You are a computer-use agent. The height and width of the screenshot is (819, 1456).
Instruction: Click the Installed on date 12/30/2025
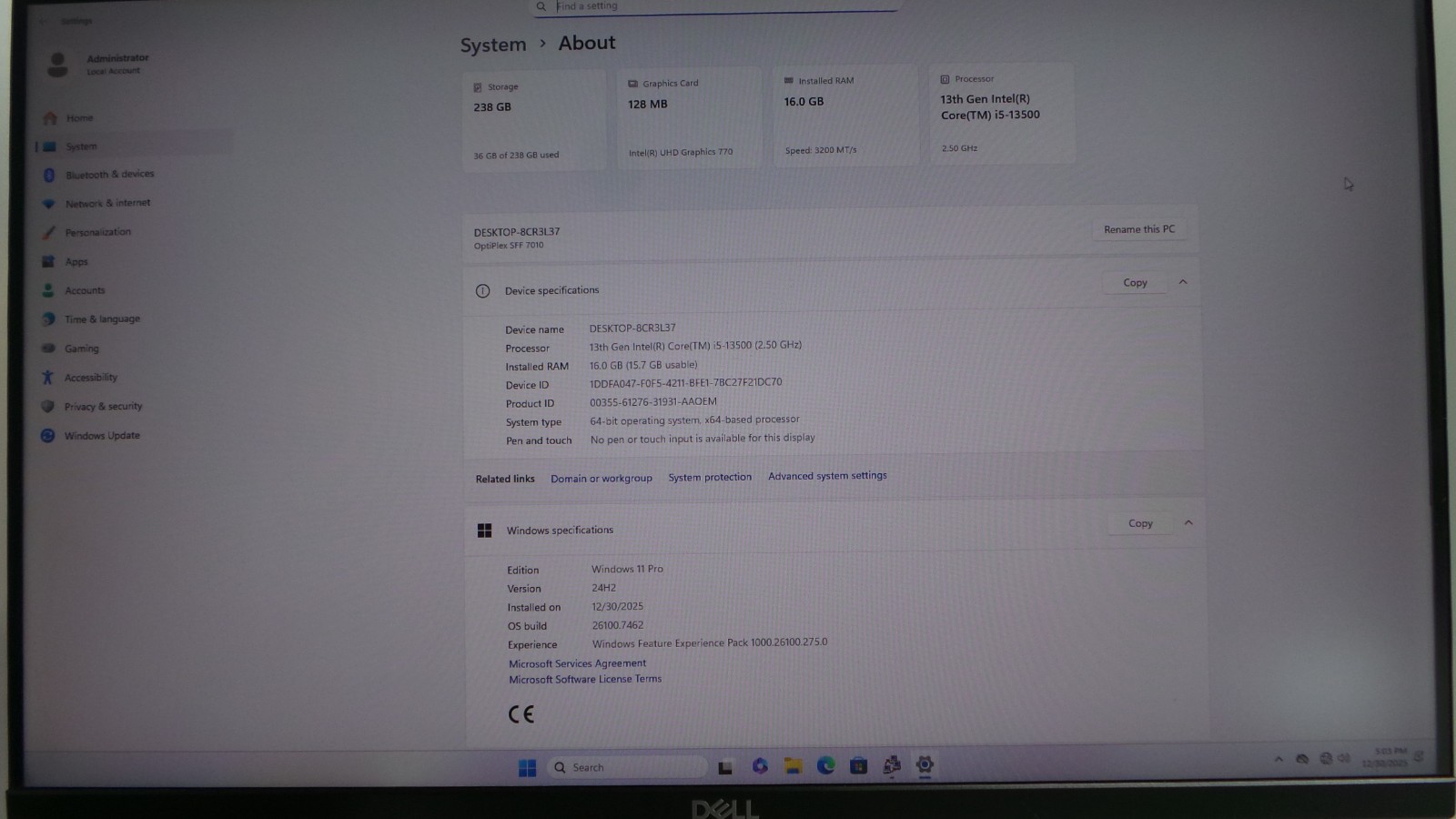[617, 606]
